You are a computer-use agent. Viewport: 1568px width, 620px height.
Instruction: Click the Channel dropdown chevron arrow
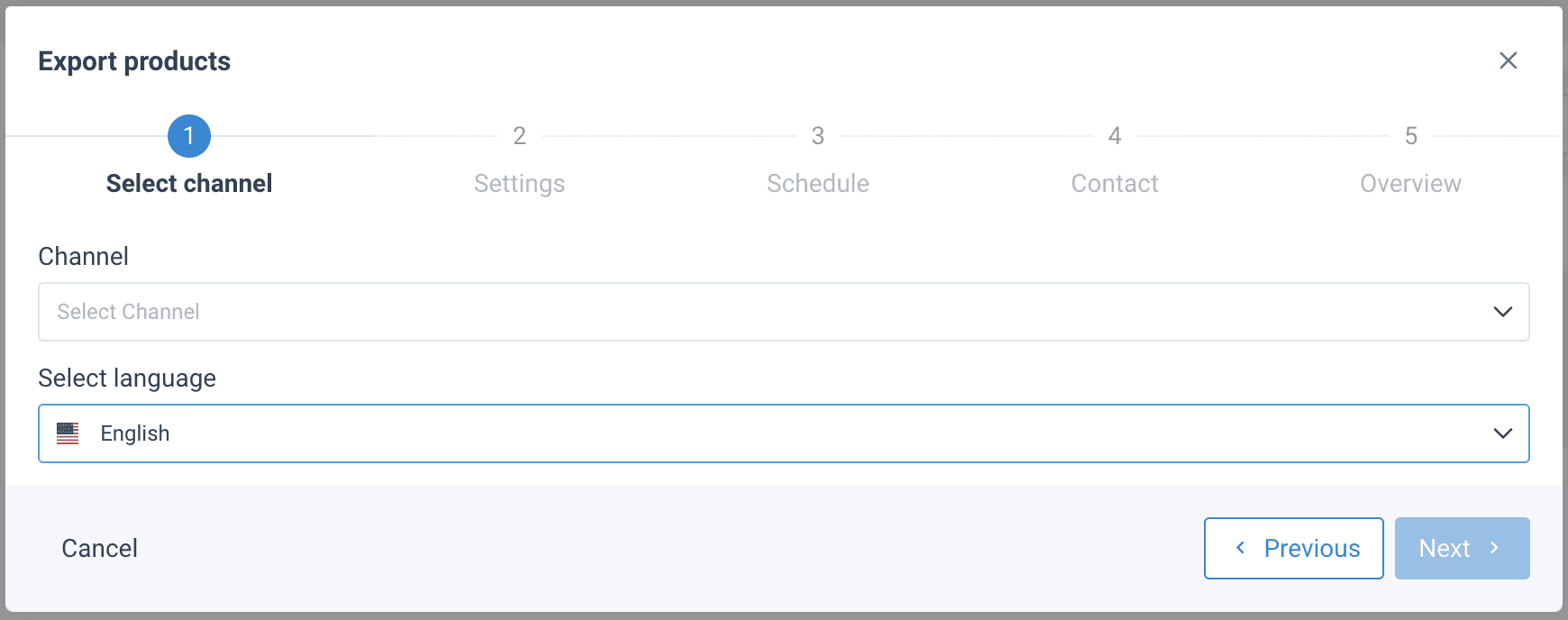(1502, 312)
